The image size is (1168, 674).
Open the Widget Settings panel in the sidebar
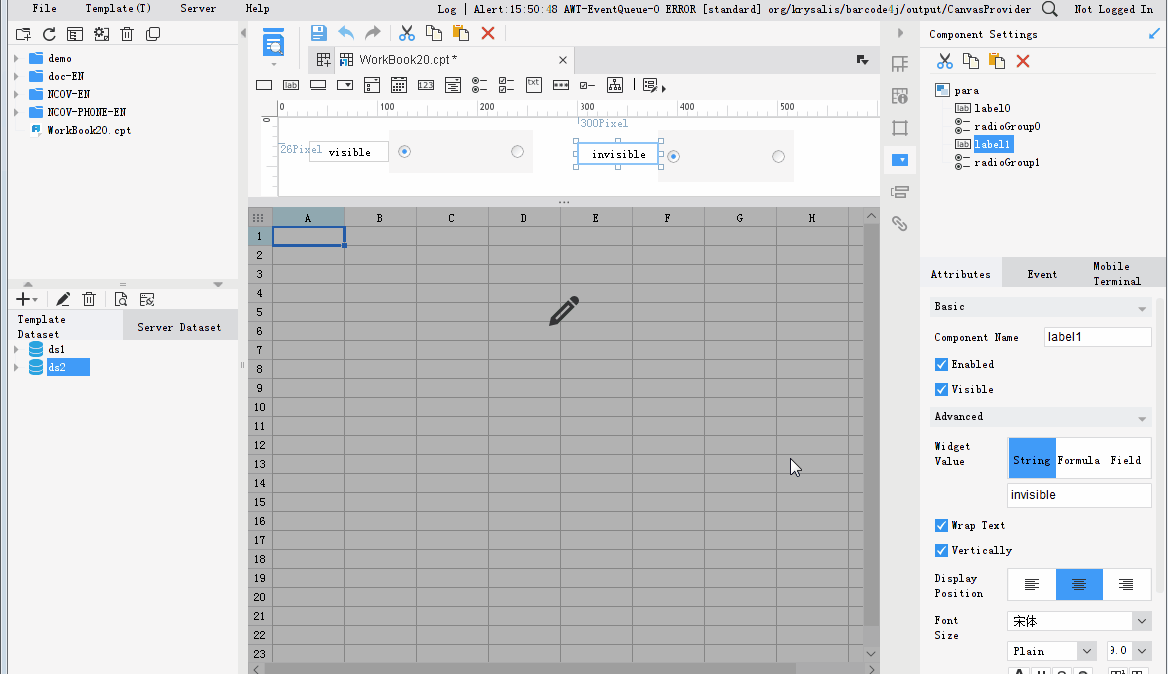pos(899,160)
